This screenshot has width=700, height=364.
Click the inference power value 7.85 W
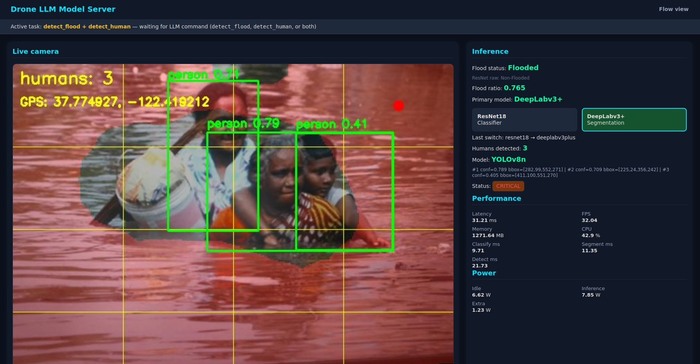coord(591,295)
